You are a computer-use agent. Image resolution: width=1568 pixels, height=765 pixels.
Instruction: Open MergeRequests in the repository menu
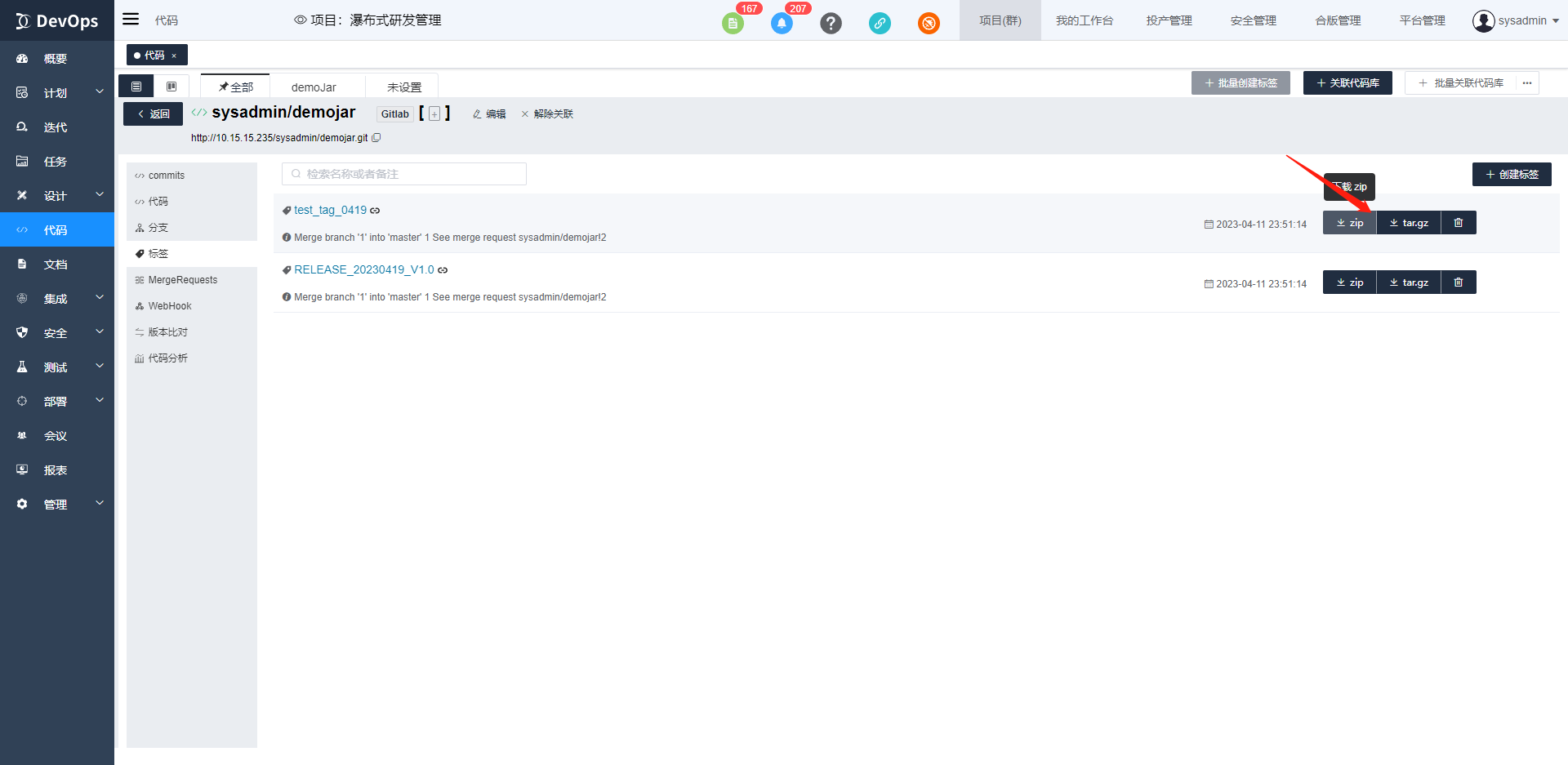[192, 280]
